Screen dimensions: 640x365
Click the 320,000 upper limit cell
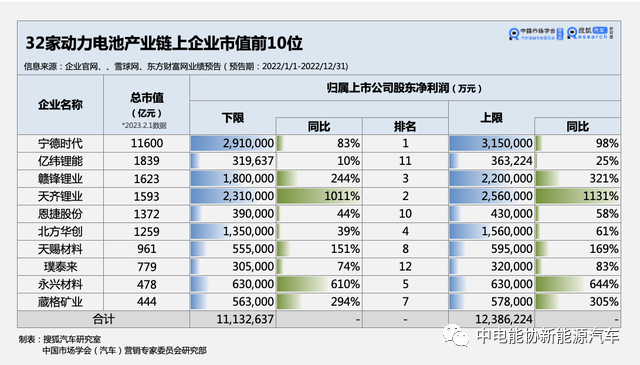point(491,267)
